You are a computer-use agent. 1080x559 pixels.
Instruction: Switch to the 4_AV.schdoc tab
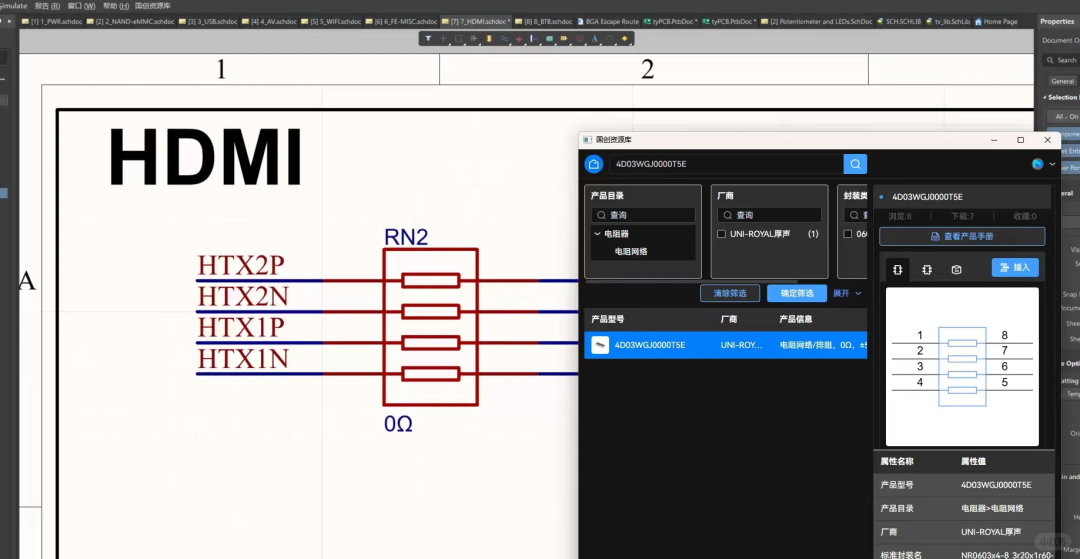pos(269,21)
